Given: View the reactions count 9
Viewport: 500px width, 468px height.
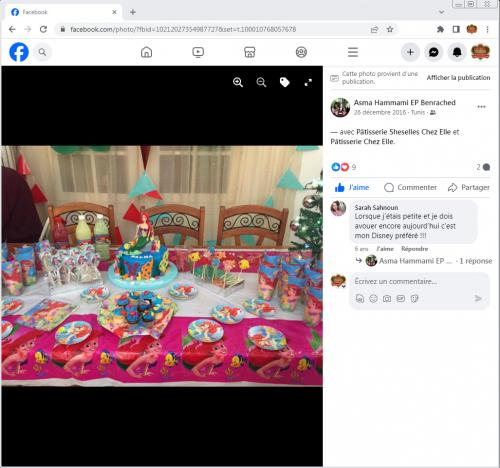Looking at the screenshot, I should (x=354, y=167).
